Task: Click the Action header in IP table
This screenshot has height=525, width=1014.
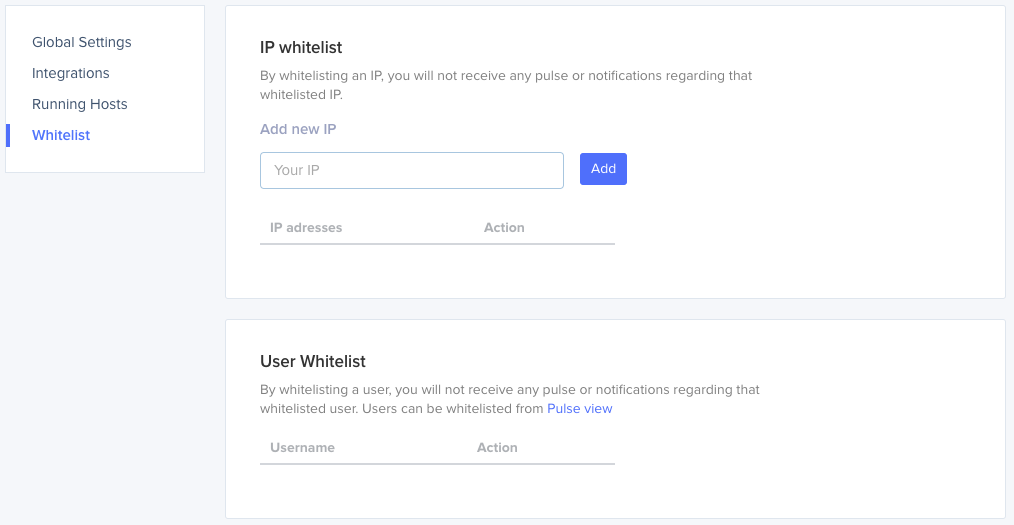Action: (504, 228)
